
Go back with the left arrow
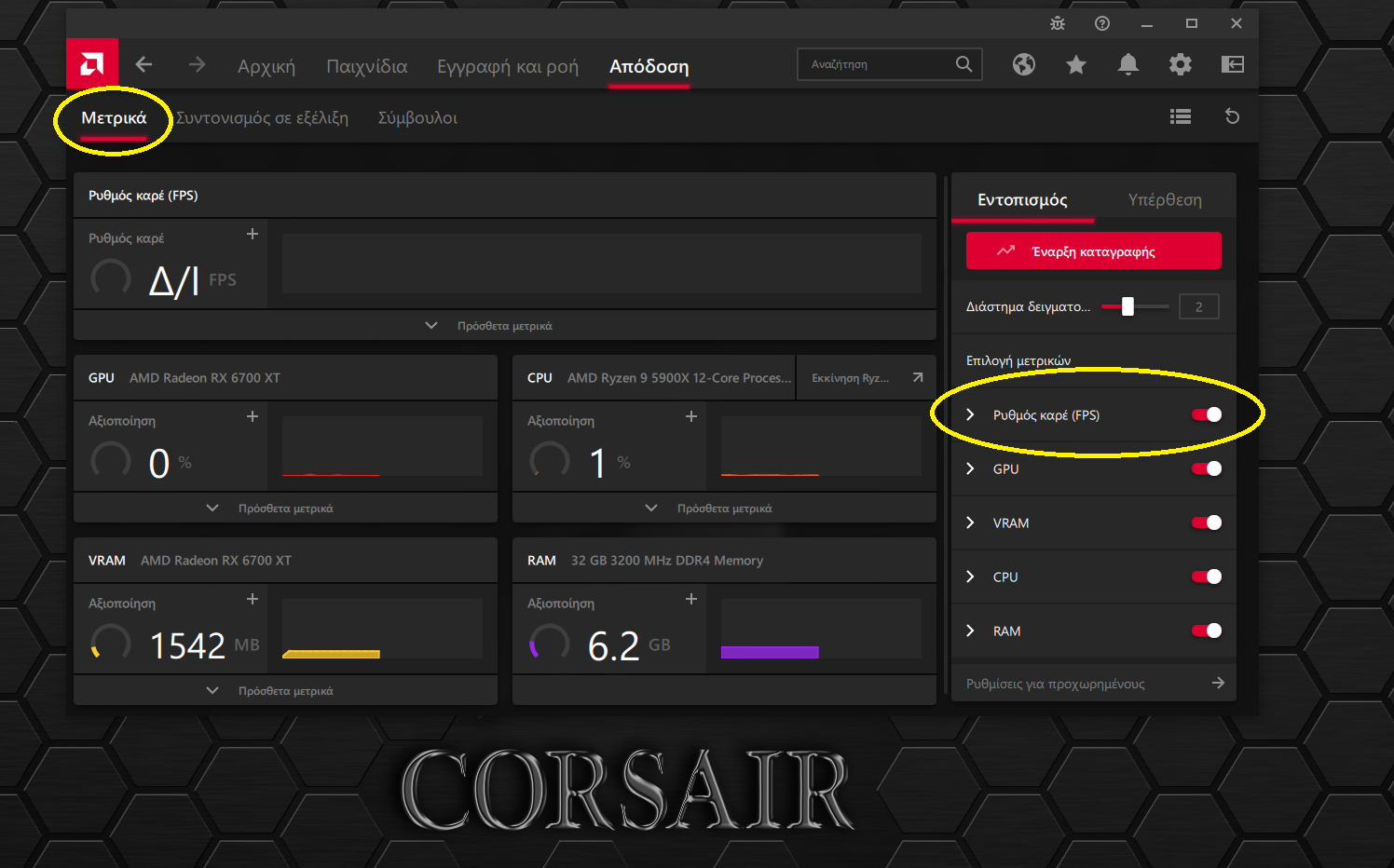[x=143, y=64]
